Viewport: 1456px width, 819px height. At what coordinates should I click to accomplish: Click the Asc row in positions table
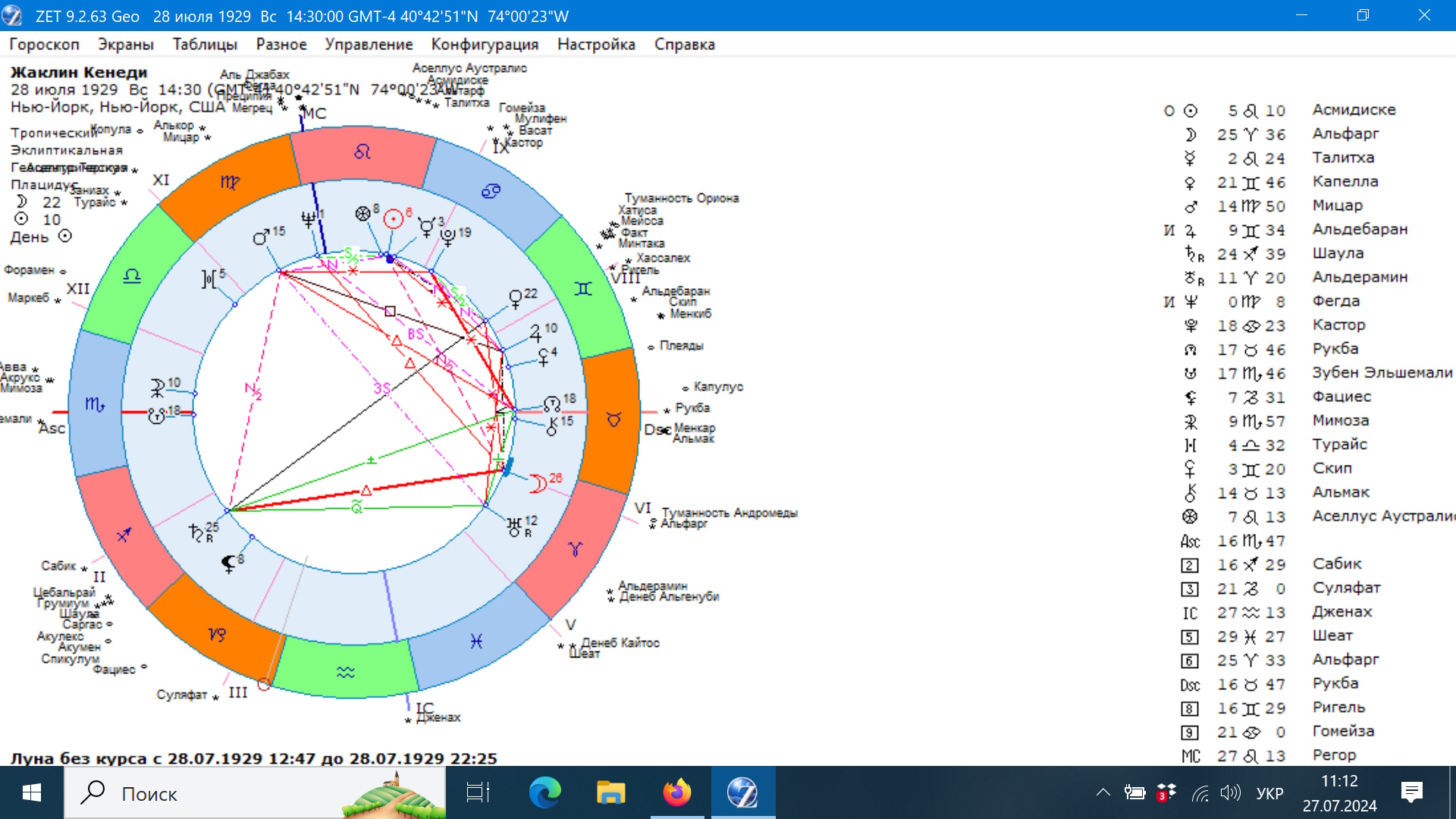pos(1232,541)
